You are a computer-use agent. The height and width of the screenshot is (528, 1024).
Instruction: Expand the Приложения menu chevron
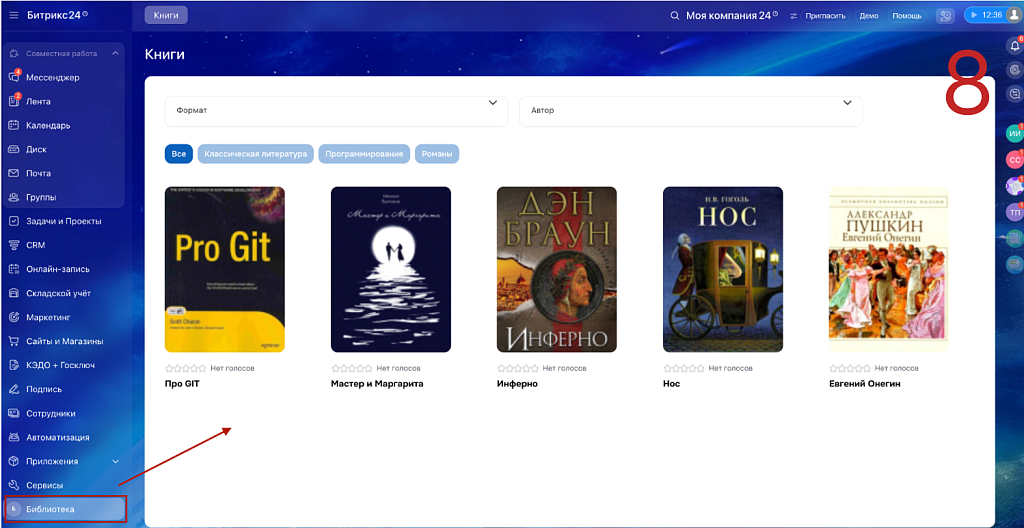tap(116, 461)
